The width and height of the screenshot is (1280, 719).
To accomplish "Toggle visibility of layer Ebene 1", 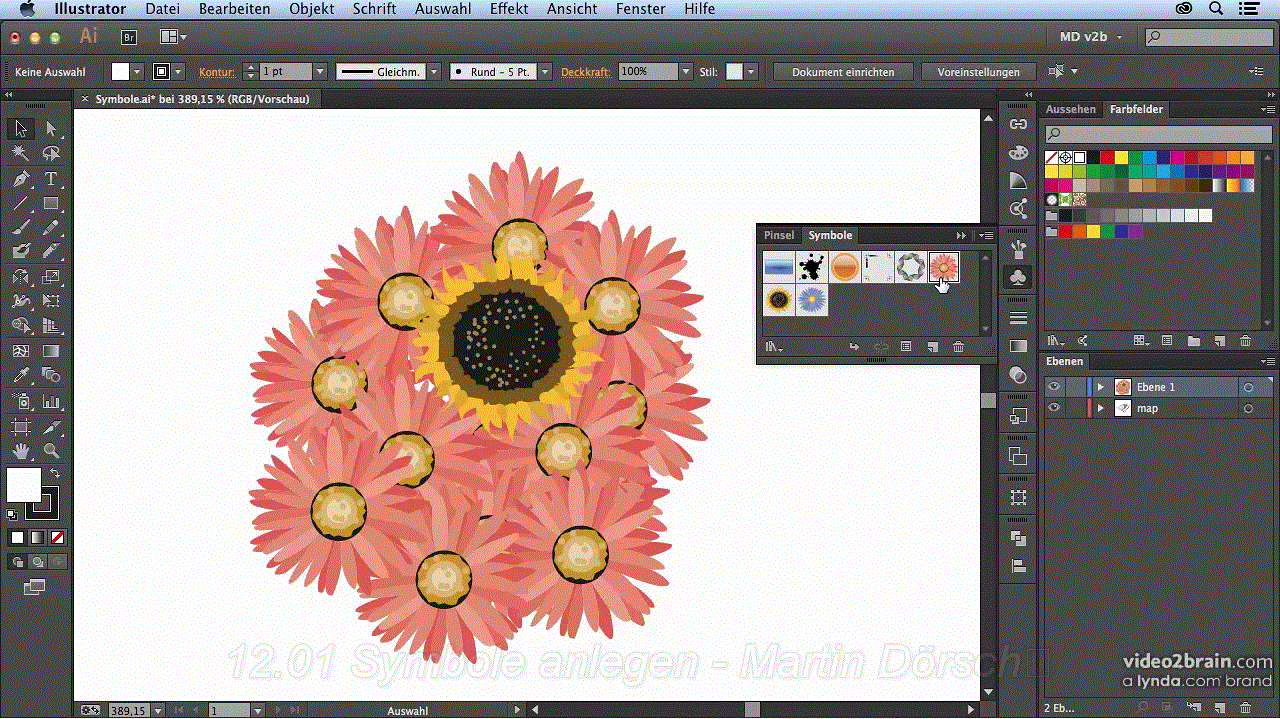I will [x=1054, y=387].
